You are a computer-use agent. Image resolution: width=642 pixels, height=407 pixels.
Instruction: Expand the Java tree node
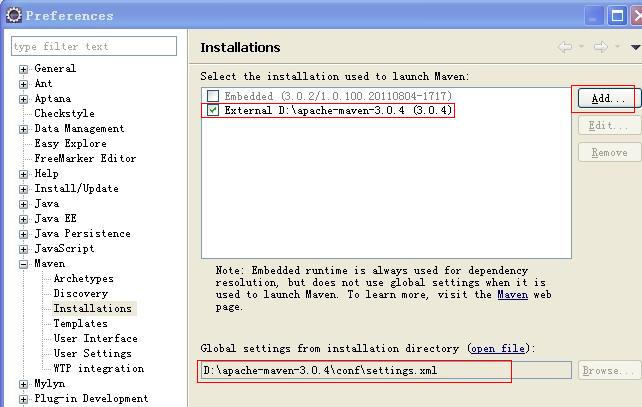tap(23, 204)
